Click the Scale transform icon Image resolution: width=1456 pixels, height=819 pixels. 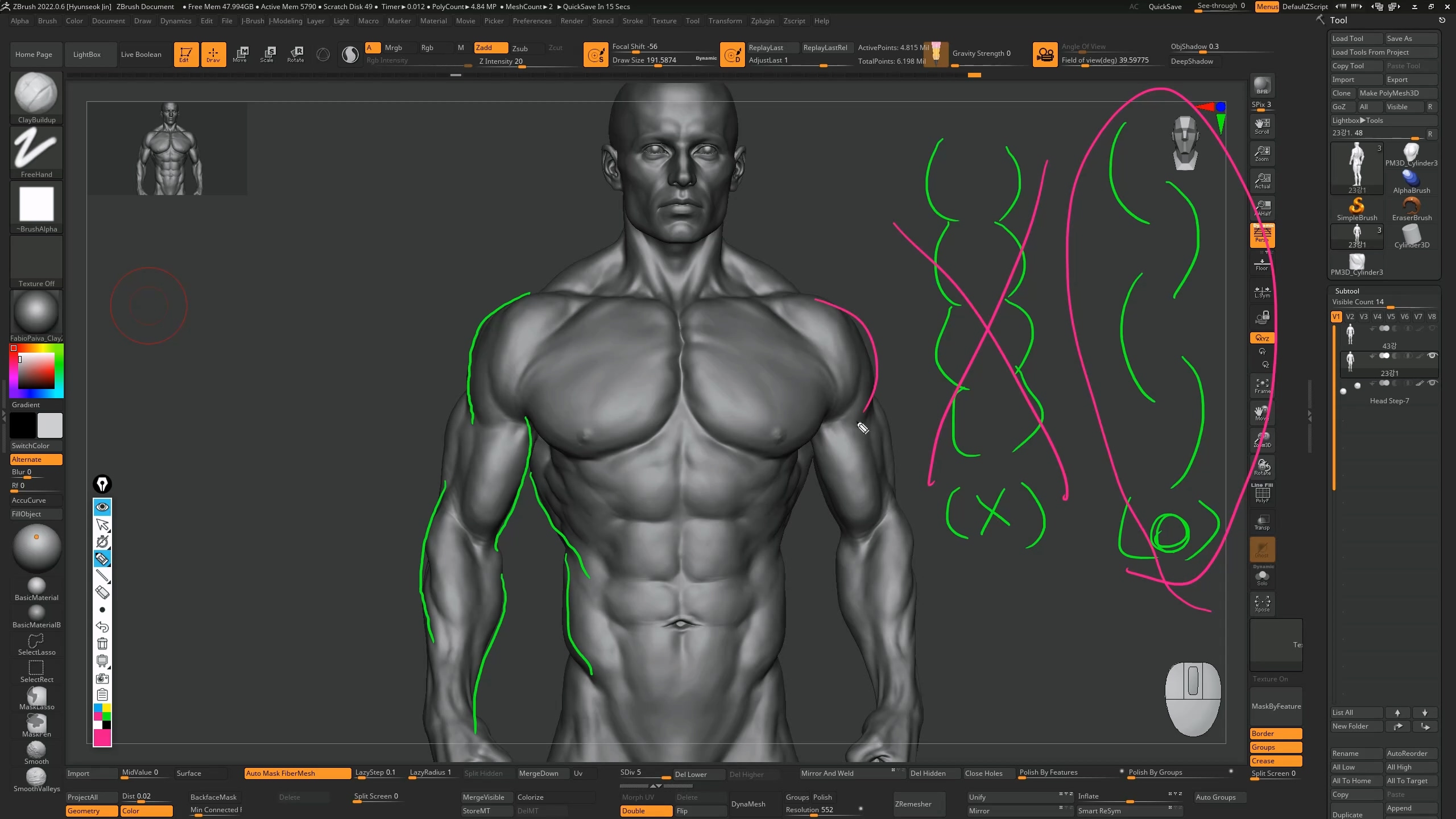point(267,54)
